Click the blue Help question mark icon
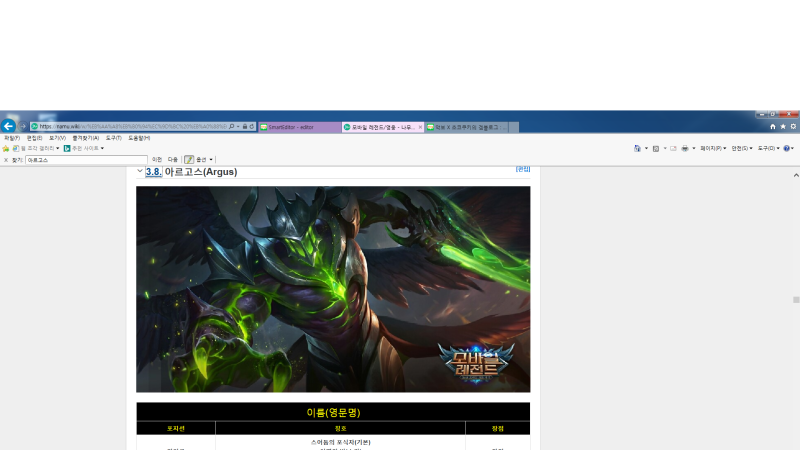Screen dimensions: 800x450 pyautogui.click(x=787, y=148)
